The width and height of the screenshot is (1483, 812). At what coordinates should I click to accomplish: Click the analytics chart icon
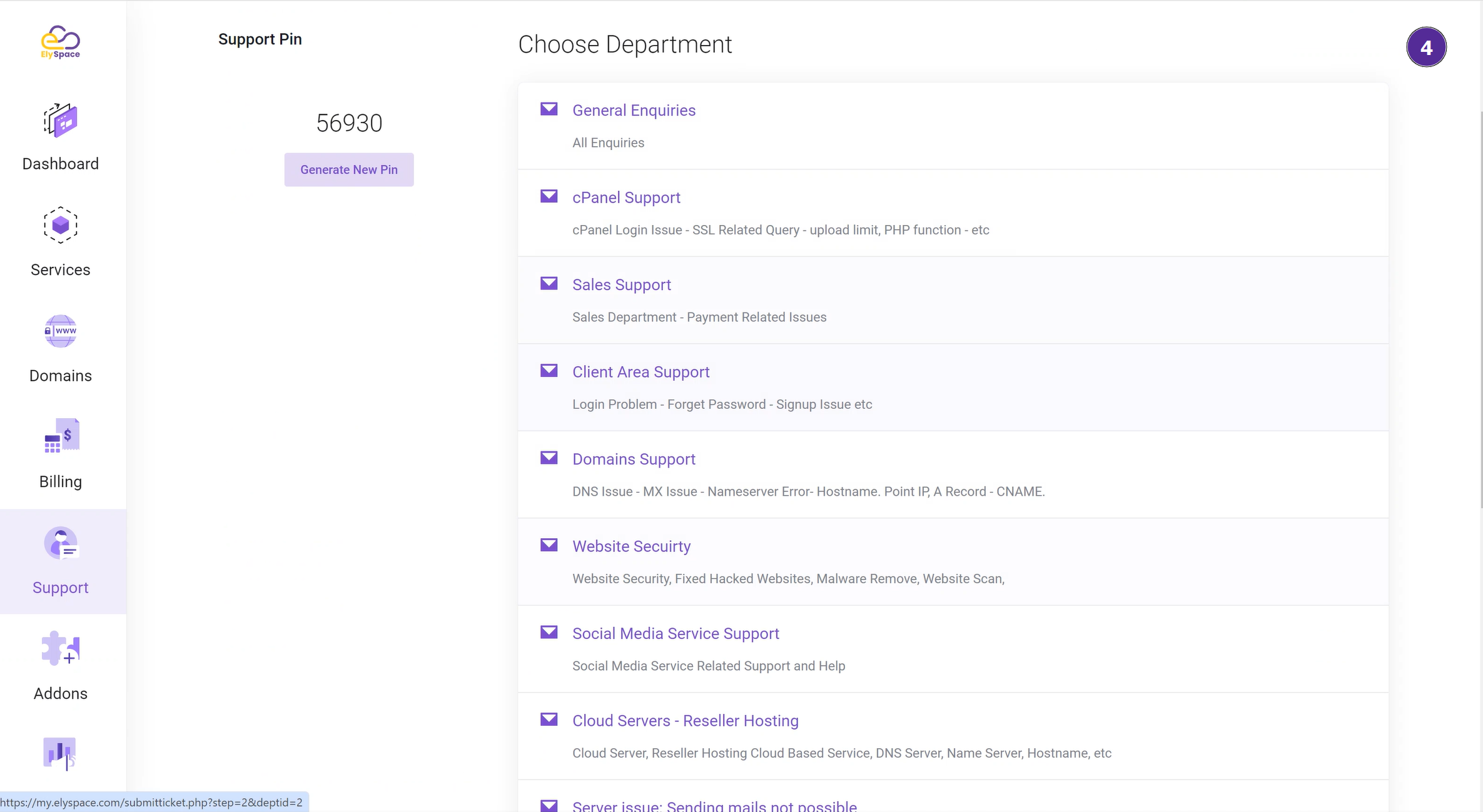60,754
